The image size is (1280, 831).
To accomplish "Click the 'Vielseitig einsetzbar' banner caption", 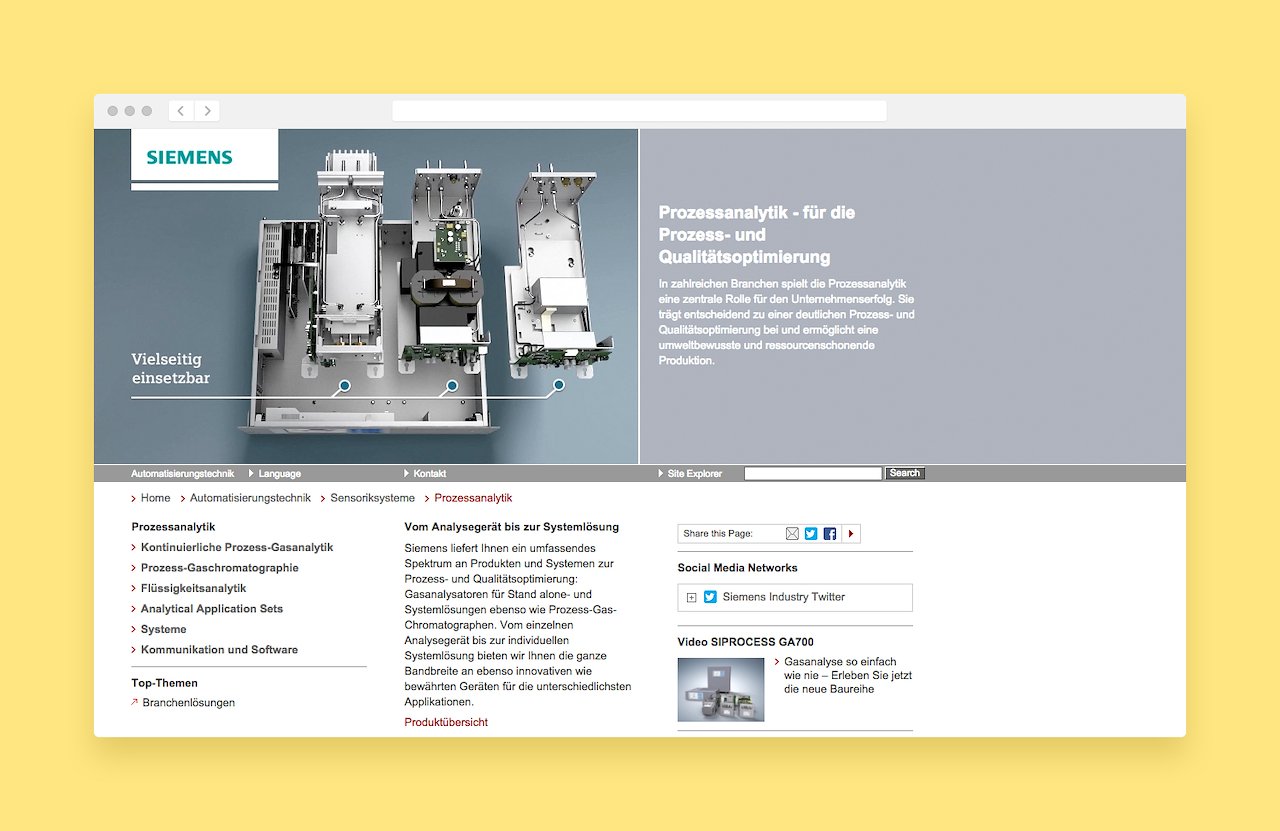I will tap(171, 368).
